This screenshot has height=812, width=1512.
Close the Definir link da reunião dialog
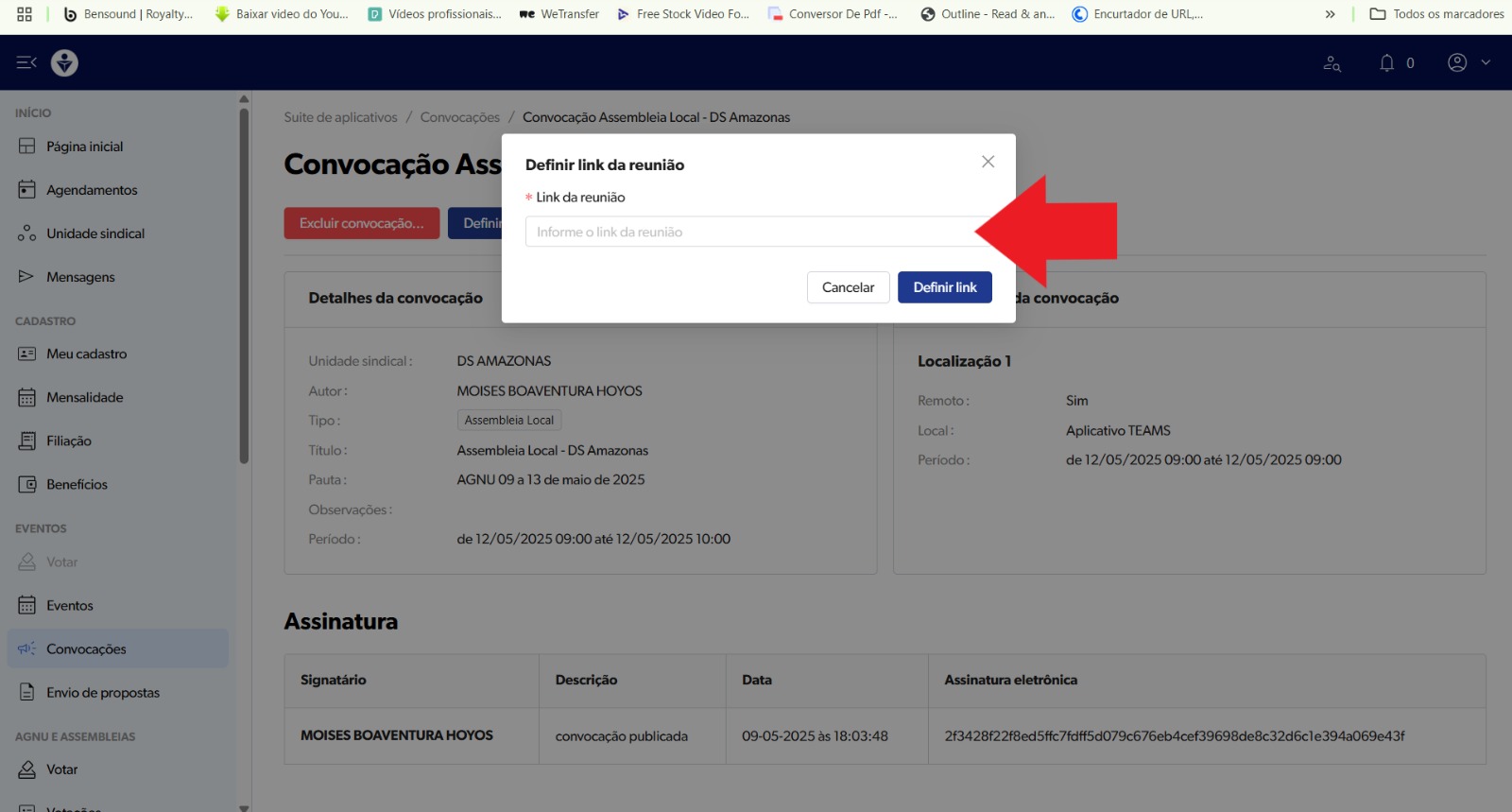(988, 162)
